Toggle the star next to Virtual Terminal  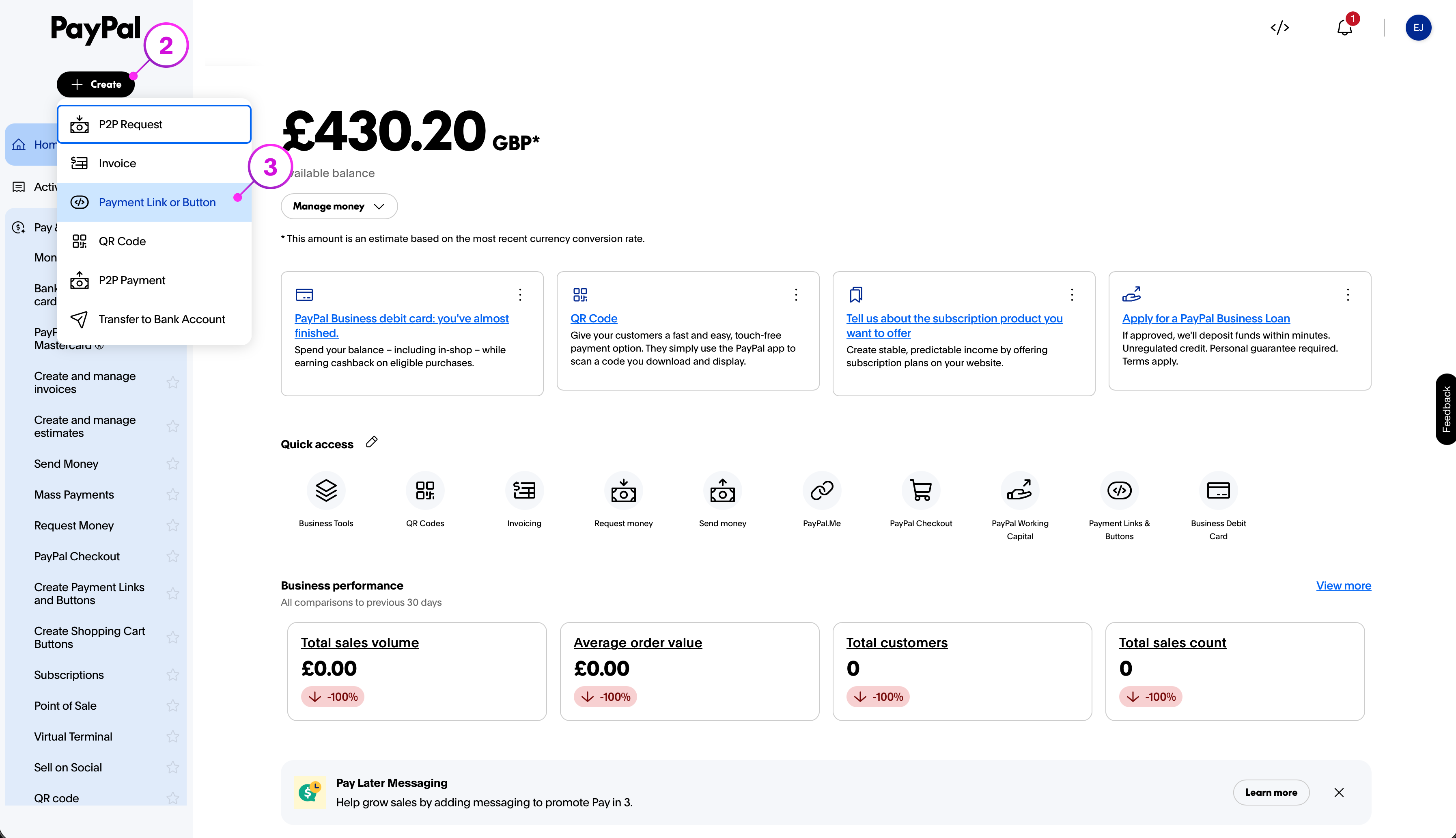point(172,736)
